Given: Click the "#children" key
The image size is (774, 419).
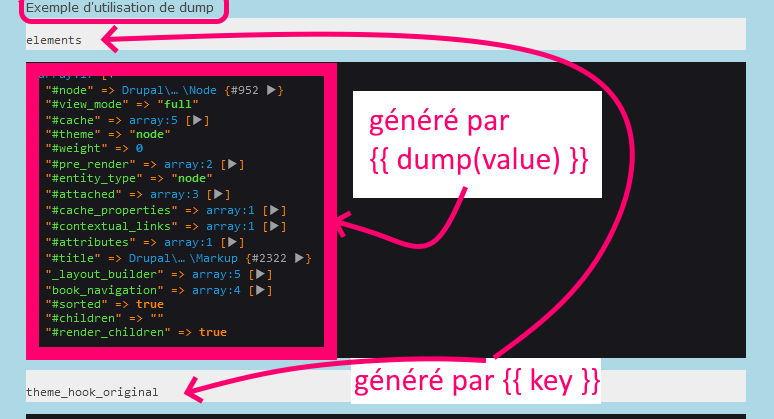Looking at the screenshot, I should click(83, 318).
